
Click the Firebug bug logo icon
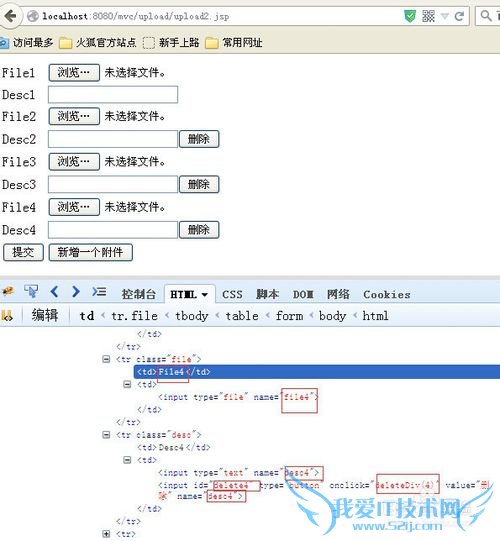pyautogui.click(x=8, y=292)
